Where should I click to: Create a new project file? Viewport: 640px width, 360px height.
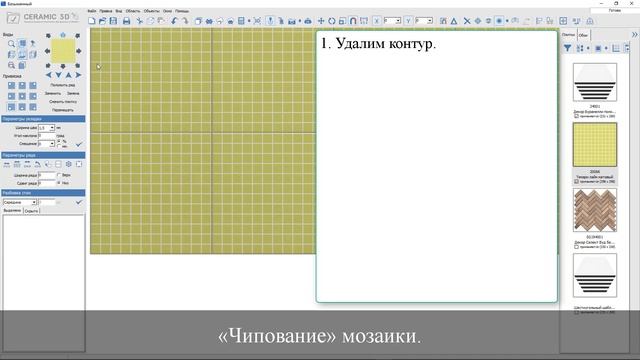[92, 21]
